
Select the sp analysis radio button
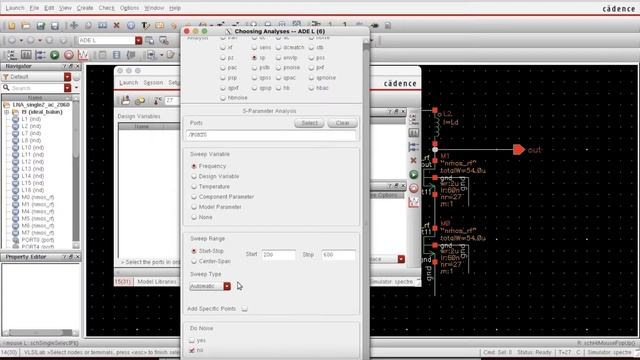click(254, 58)
